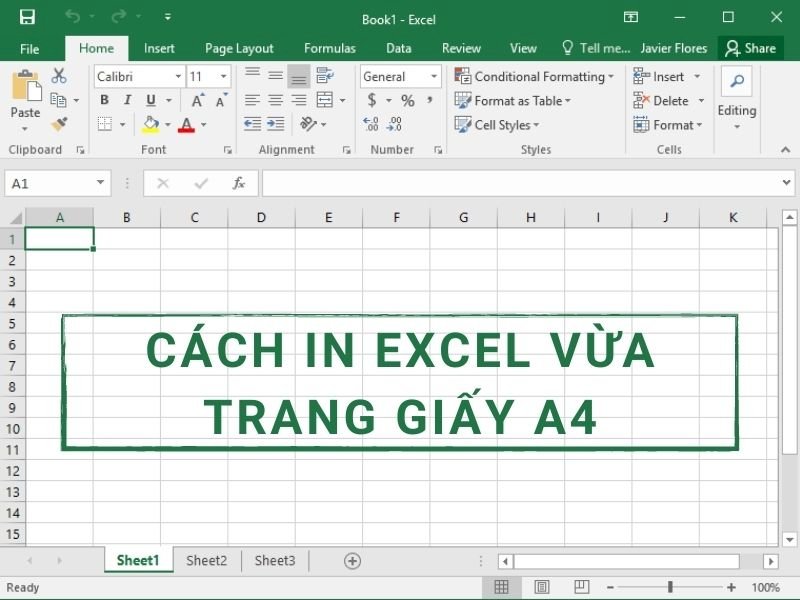
Task: Click Tell me search box
Action: coord(596,48)
